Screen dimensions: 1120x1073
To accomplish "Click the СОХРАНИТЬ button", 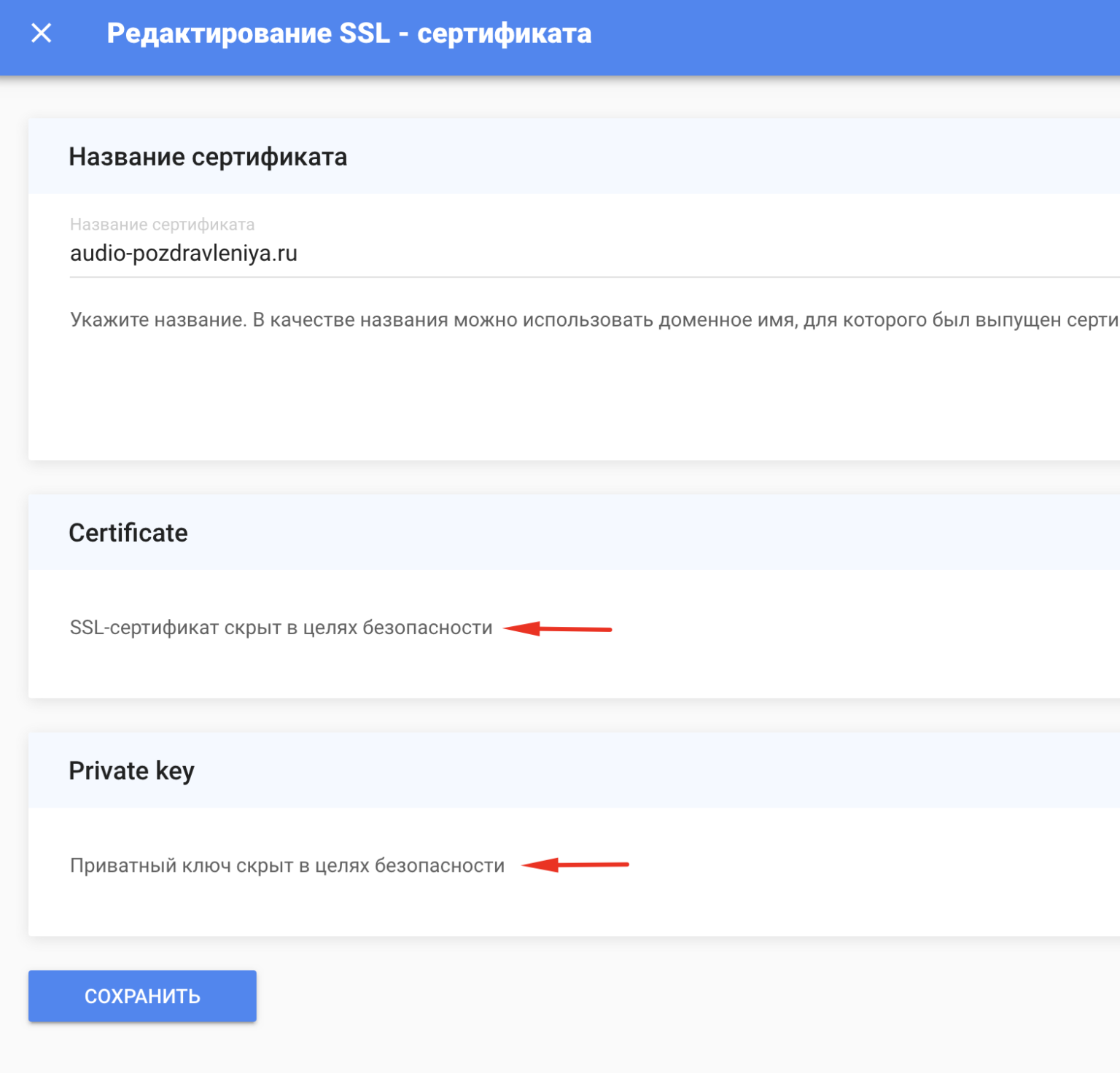I will [142, 996].
